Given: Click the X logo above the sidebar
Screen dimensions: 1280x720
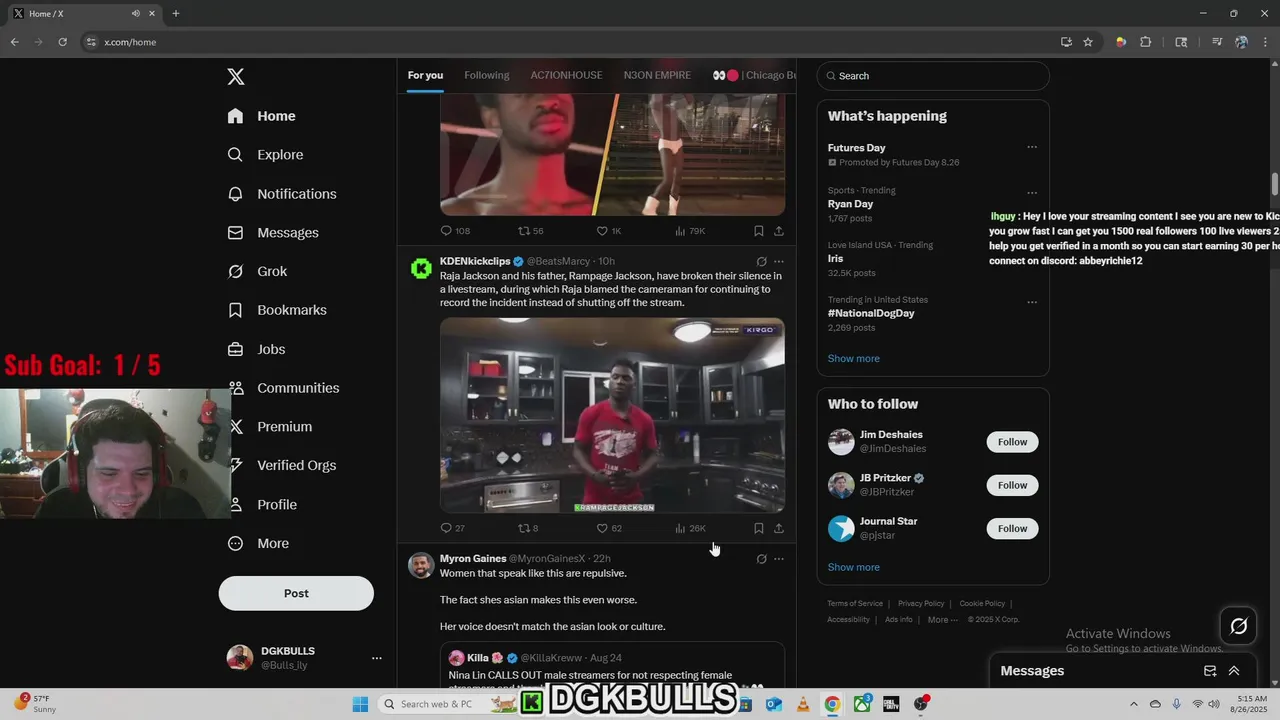Looking at the screenshot, I should coord(236,77).
